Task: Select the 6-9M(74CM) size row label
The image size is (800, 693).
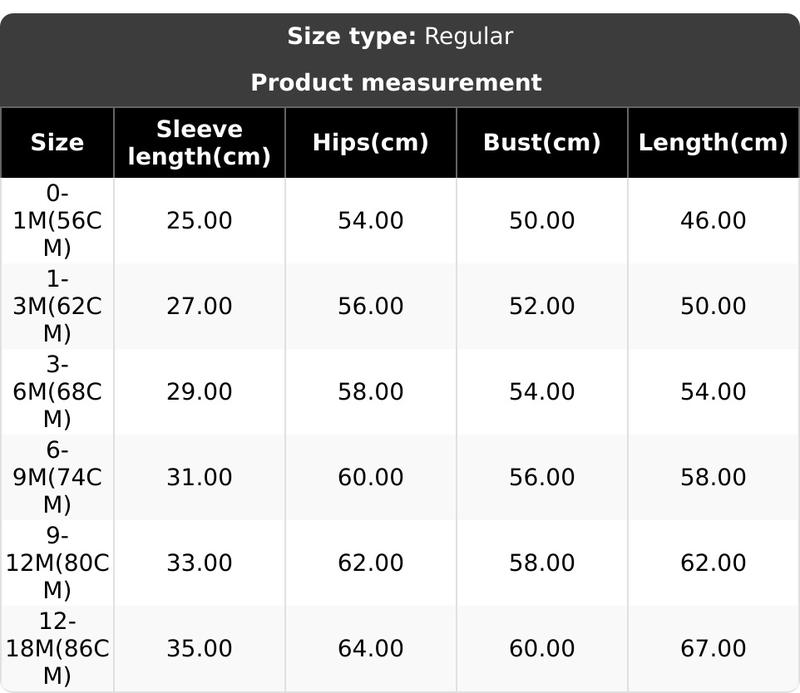Action: click(57, 477)
